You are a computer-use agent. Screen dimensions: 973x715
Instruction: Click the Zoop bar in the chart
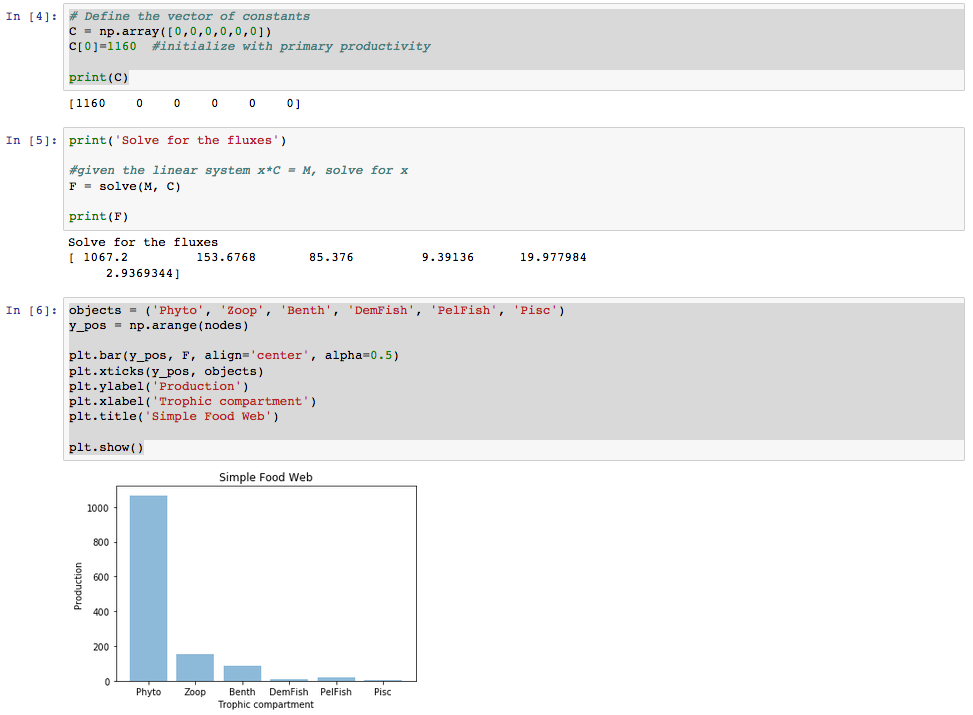(195, 667)
